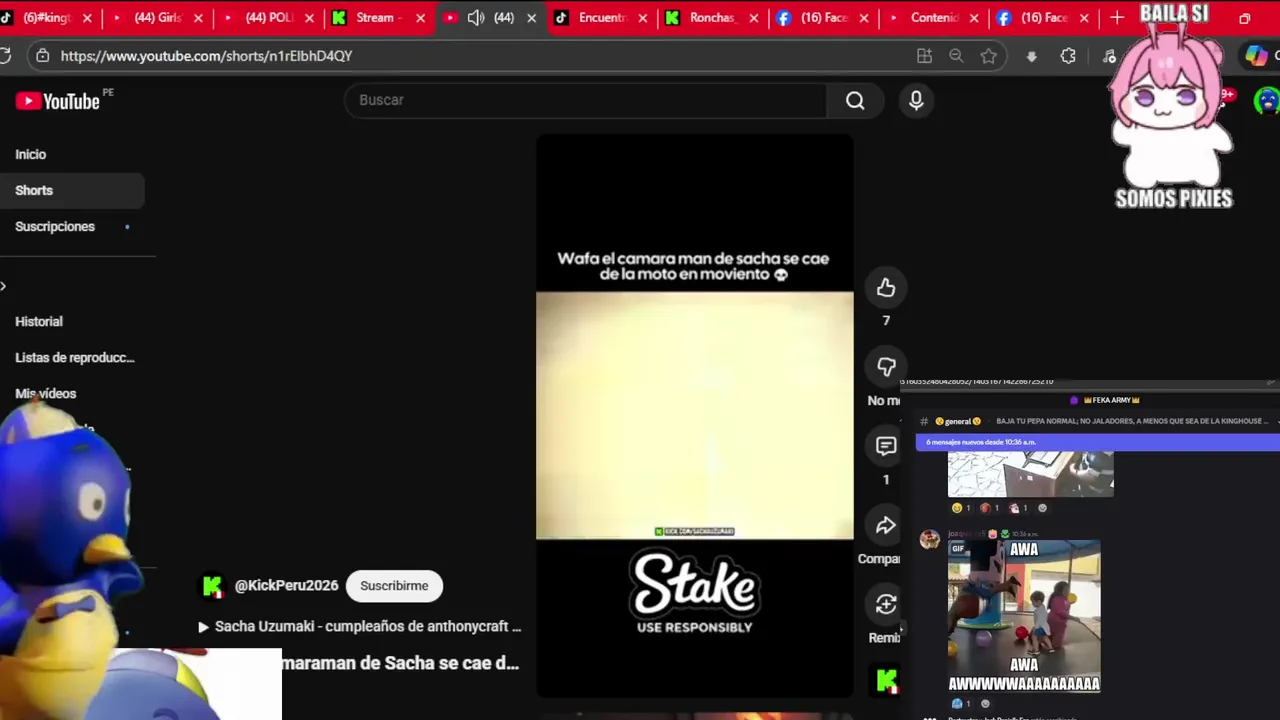1280x720 pixels.
Task: Click the 'BAJA TU PEPA NORMAL' channel topic
Action: click(x=1132, y=421)
